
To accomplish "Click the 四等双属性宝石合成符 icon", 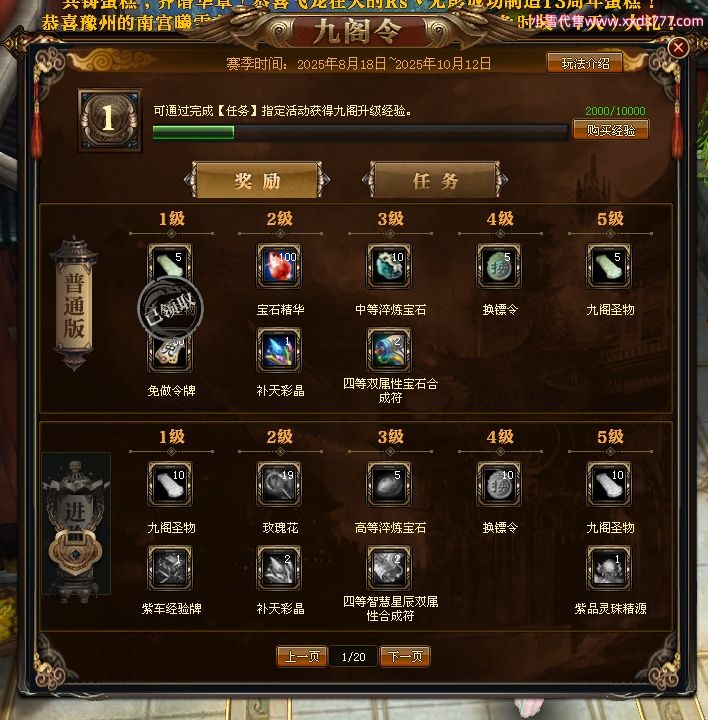I will [x=389, y=350].
